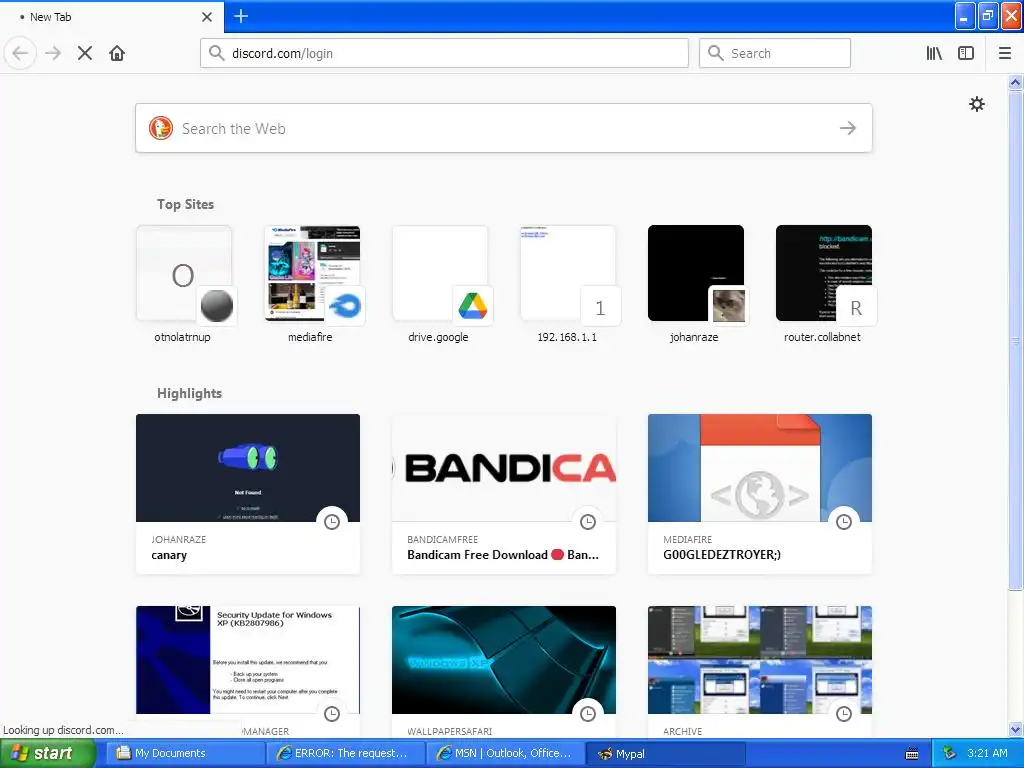Click the Back navigation arrow

20,53
